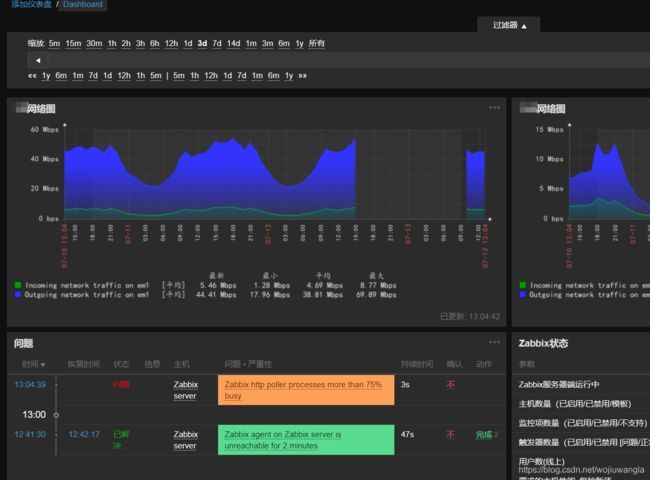This screenshot has height=480, width=650.
Task: Open the left 网络图 widget three-dot menu
Action: [x=494, y=108]
